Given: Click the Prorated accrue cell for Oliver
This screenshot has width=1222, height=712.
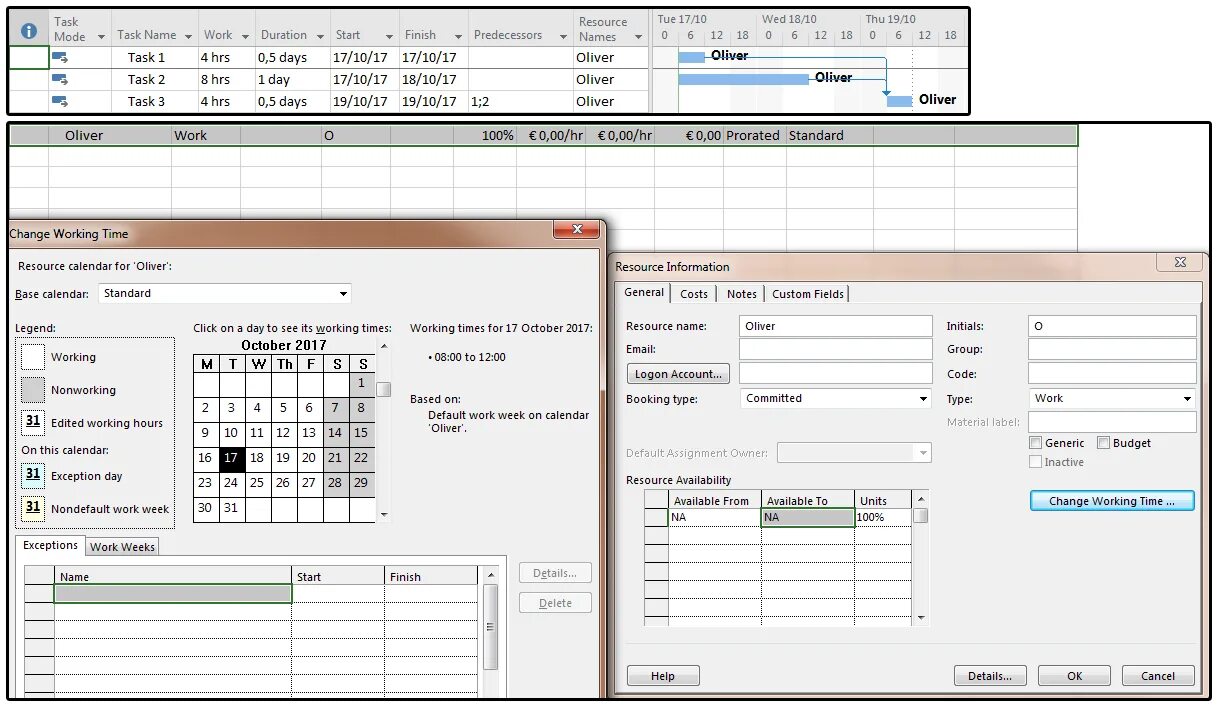Looking at the screenshot, I should coord(754,135).
